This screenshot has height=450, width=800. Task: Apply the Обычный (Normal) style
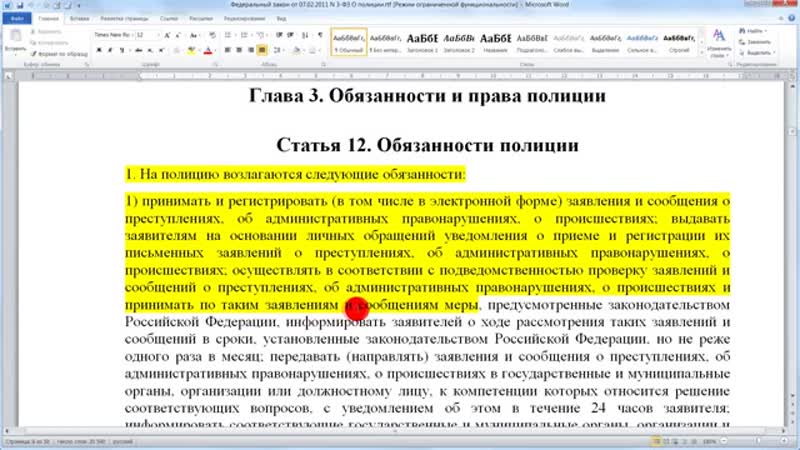pyautogui.click(x=349, y=42)
